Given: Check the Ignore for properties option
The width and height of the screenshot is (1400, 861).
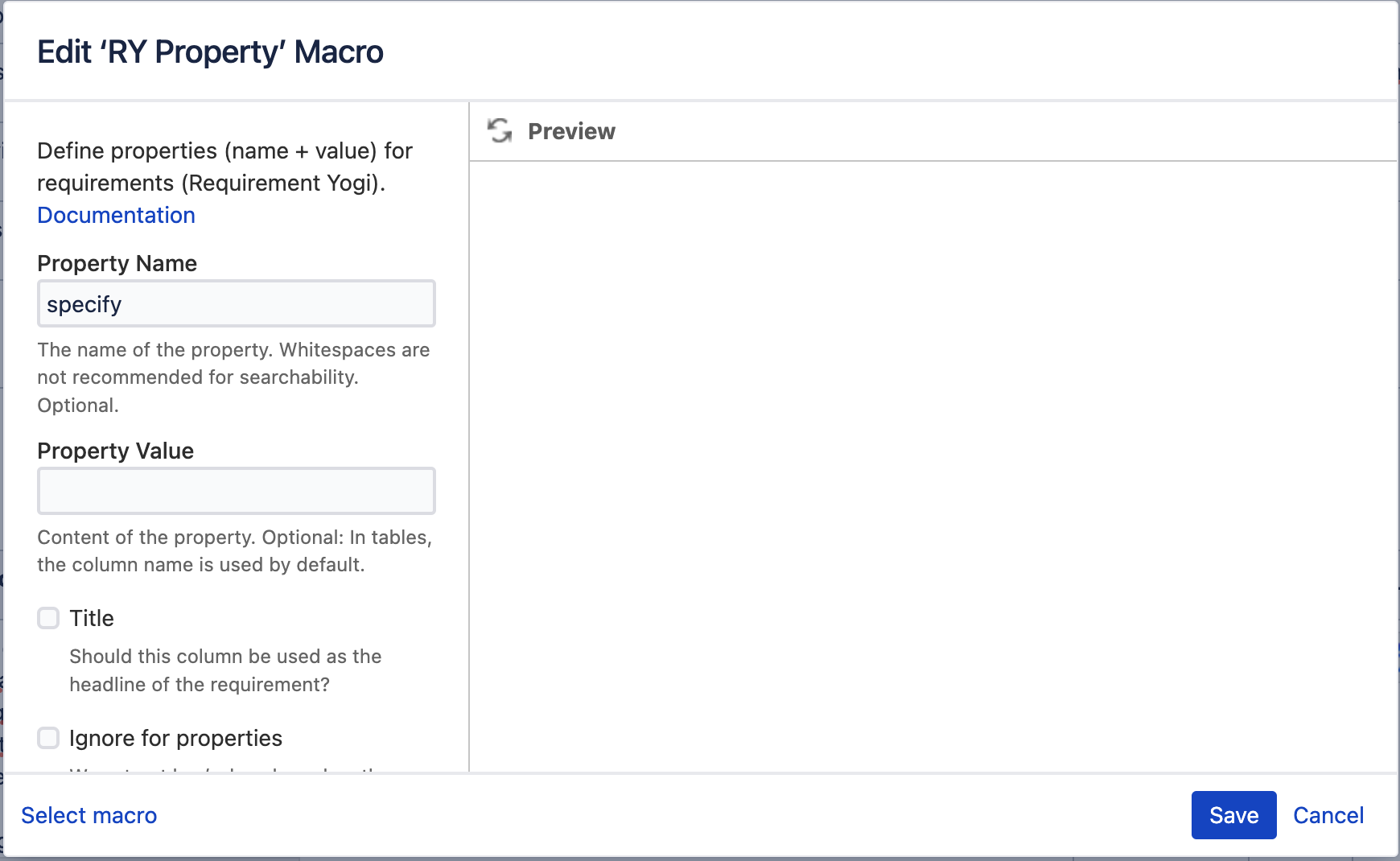Looking at the screenshot, I should [x=48, y=738].
